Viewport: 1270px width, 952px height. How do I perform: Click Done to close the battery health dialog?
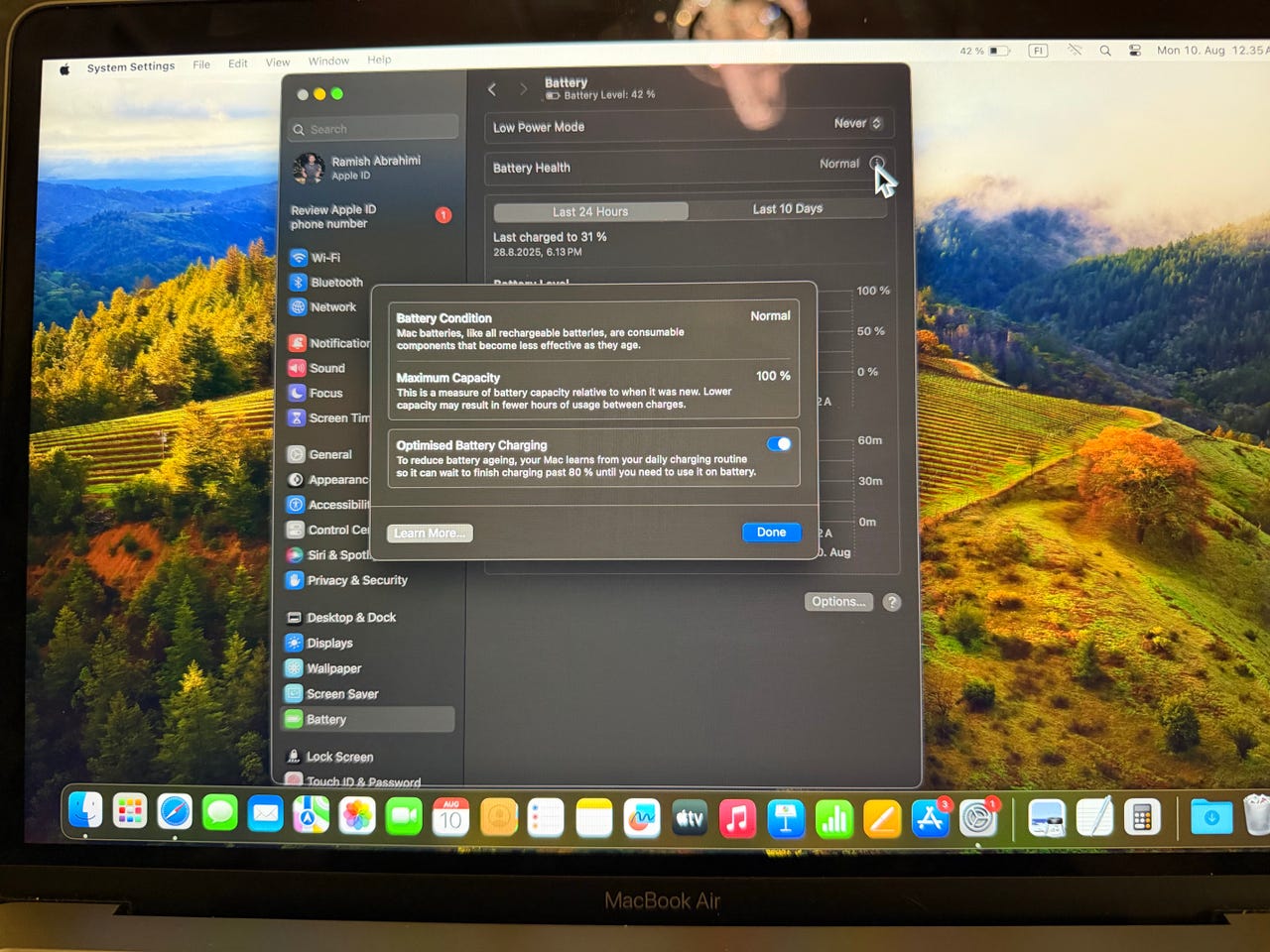(x=771, y=533)
